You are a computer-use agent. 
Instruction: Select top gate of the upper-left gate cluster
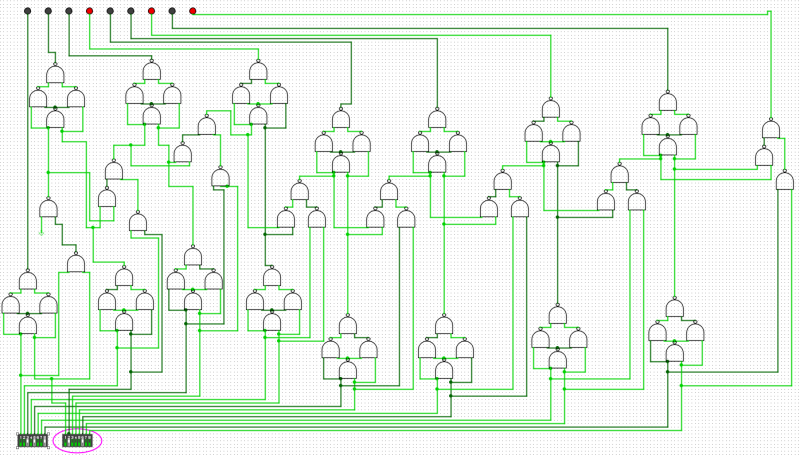tap(55, 75)
